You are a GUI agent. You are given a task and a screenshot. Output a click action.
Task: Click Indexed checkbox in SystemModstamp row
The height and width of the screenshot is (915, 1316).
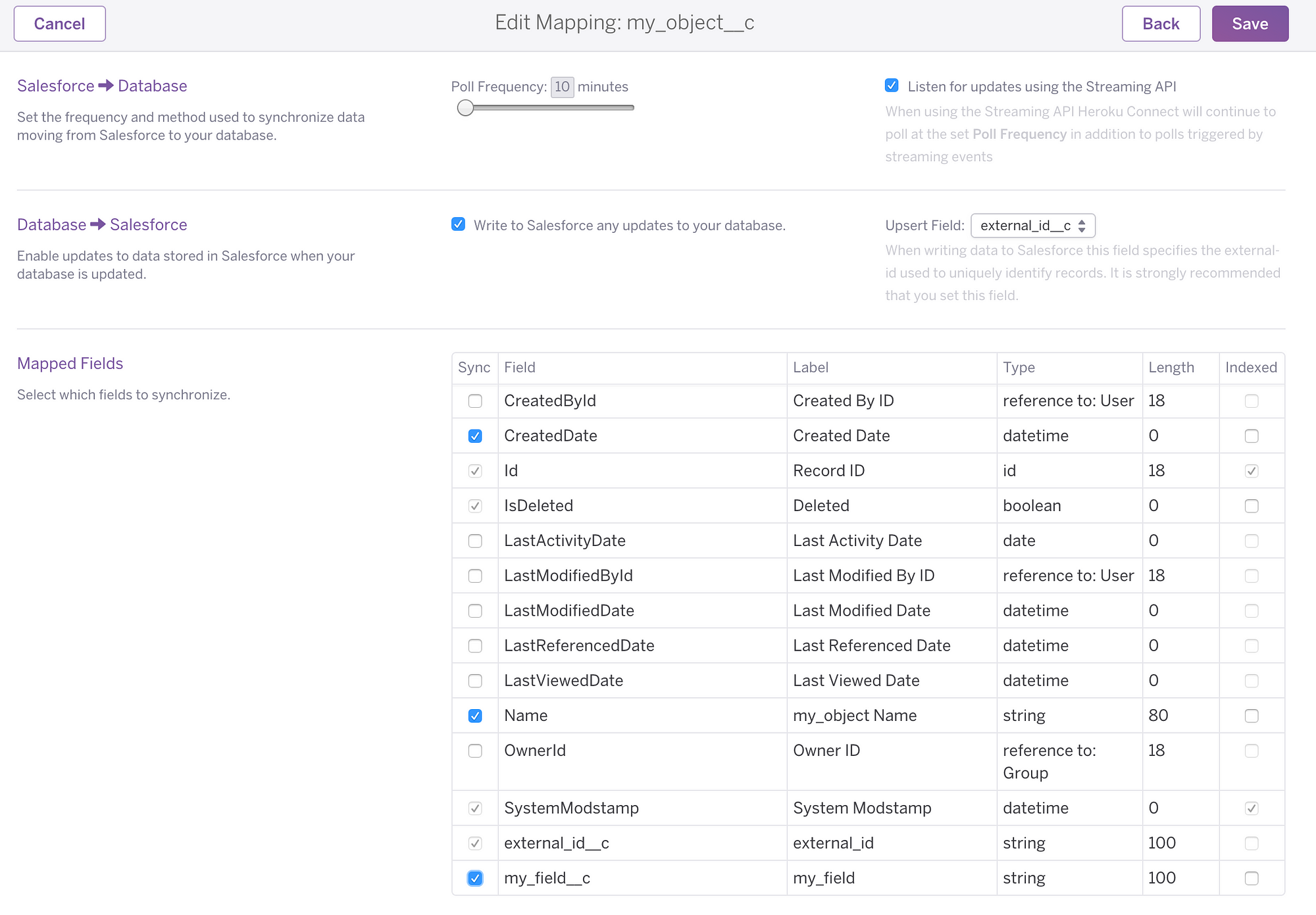[1252, 808]
